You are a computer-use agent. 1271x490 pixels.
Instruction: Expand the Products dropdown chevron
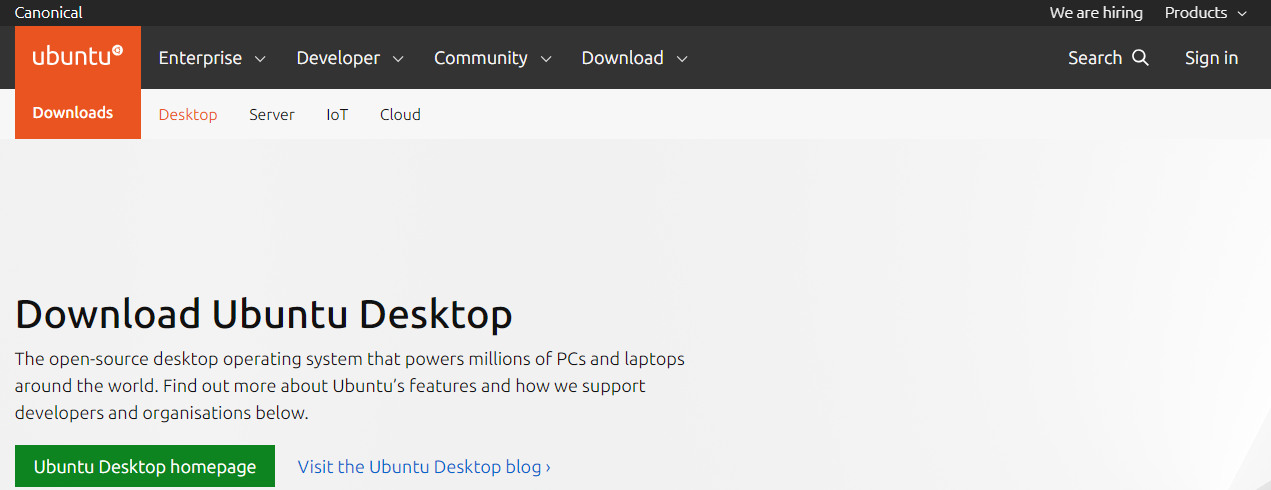pyautogui.click(x=1242, y=14)
